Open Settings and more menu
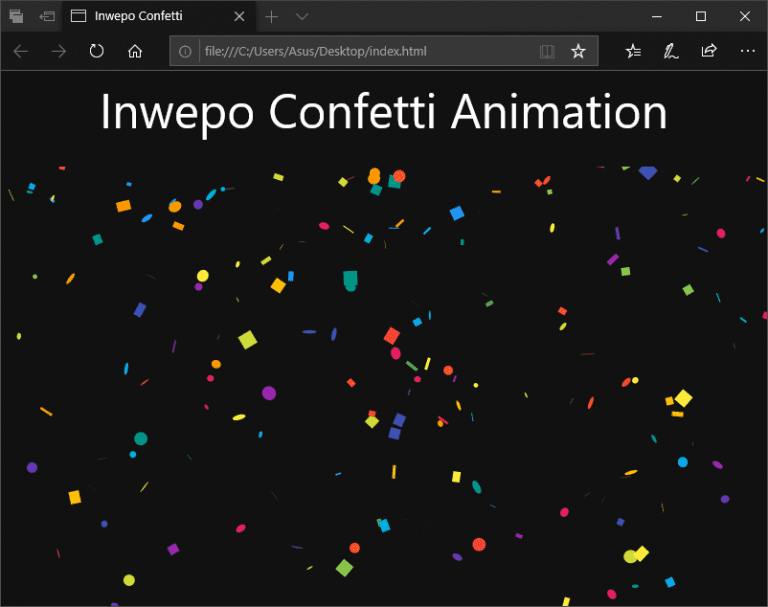This screenshot has width=768, height=607. [747, 51]
